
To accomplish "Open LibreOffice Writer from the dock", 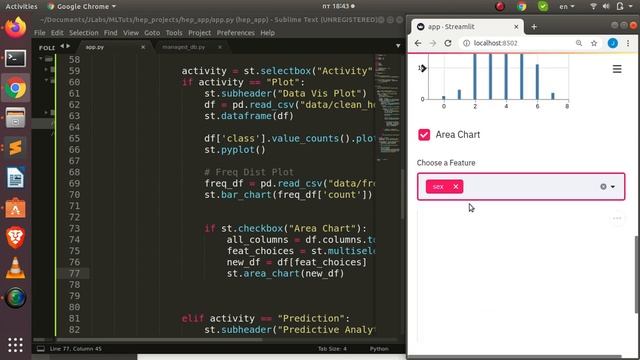I will coord(16,178).
